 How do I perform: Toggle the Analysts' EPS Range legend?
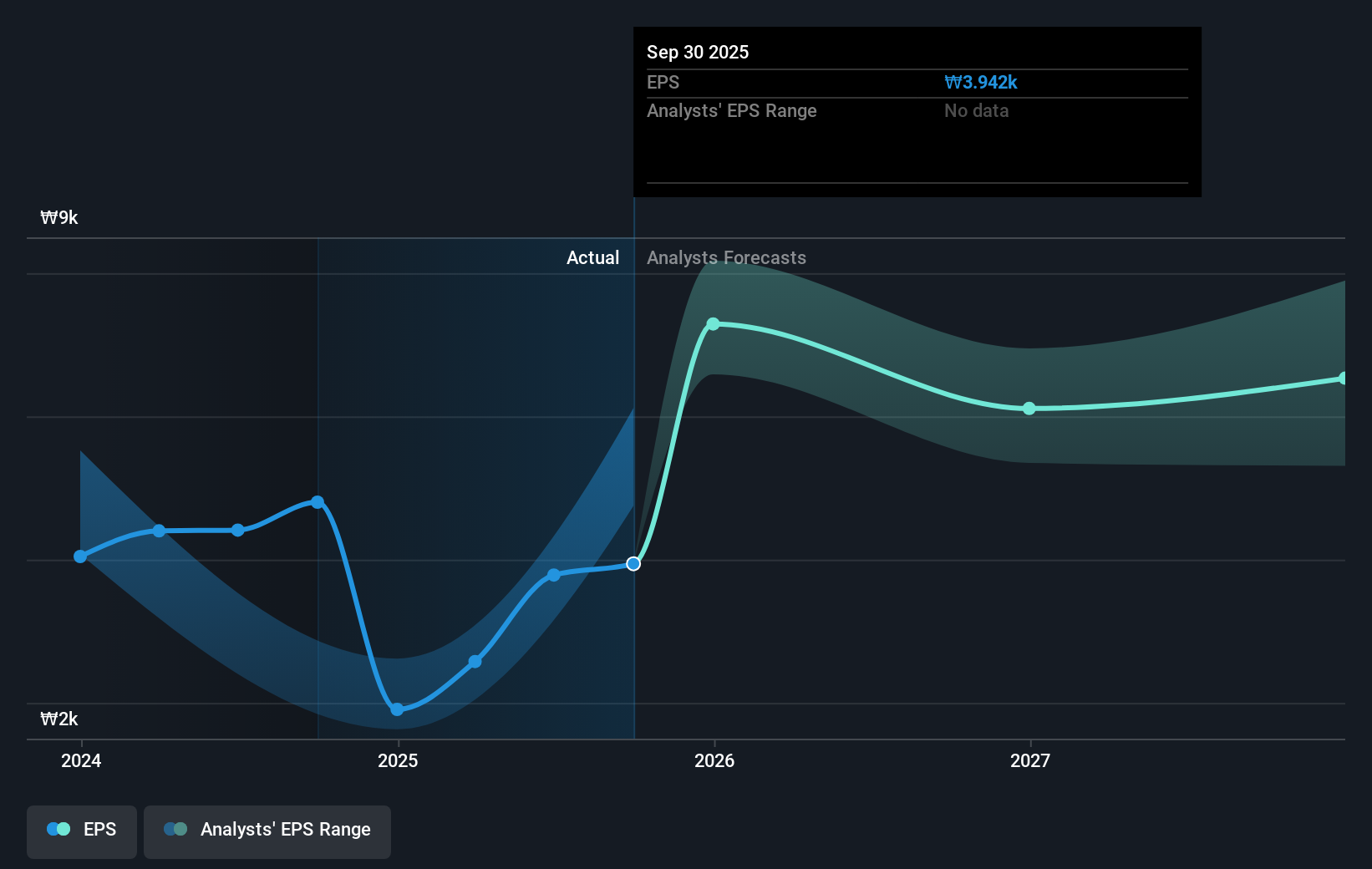tap(267, 831)
